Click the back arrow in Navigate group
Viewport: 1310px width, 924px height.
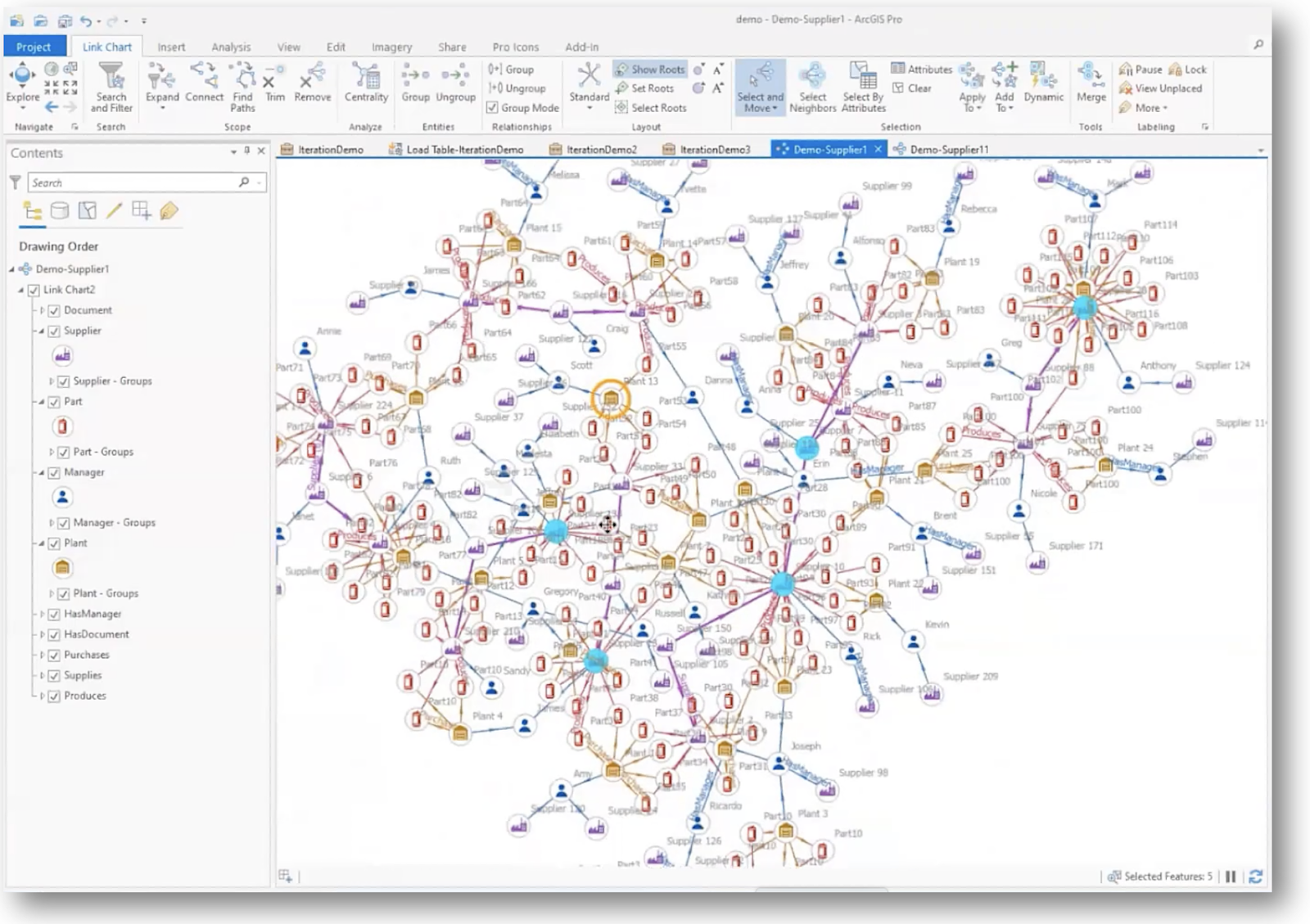pyautogui.click(x=52, y=107)
